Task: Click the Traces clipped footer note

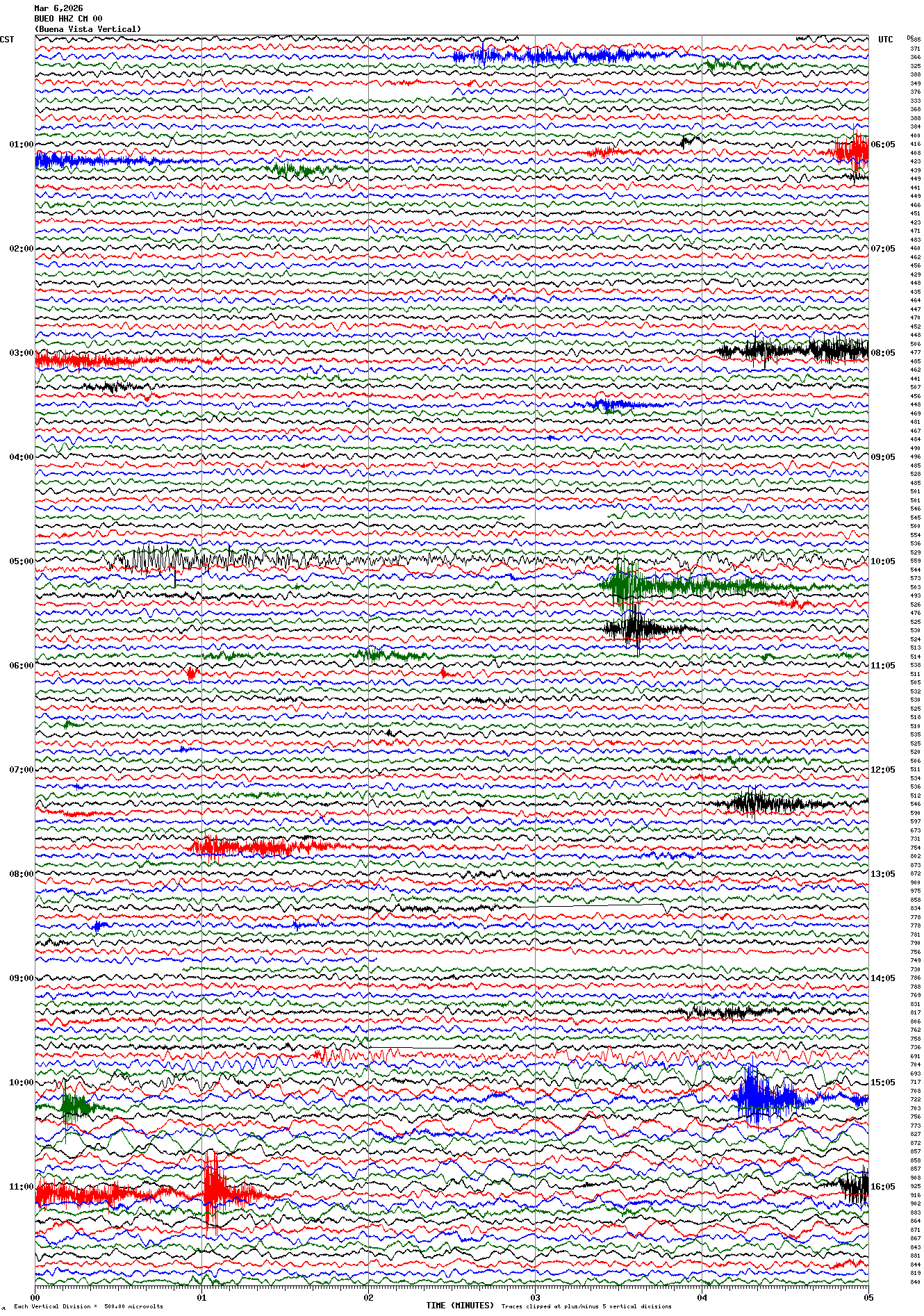Action: [586, 1306]
